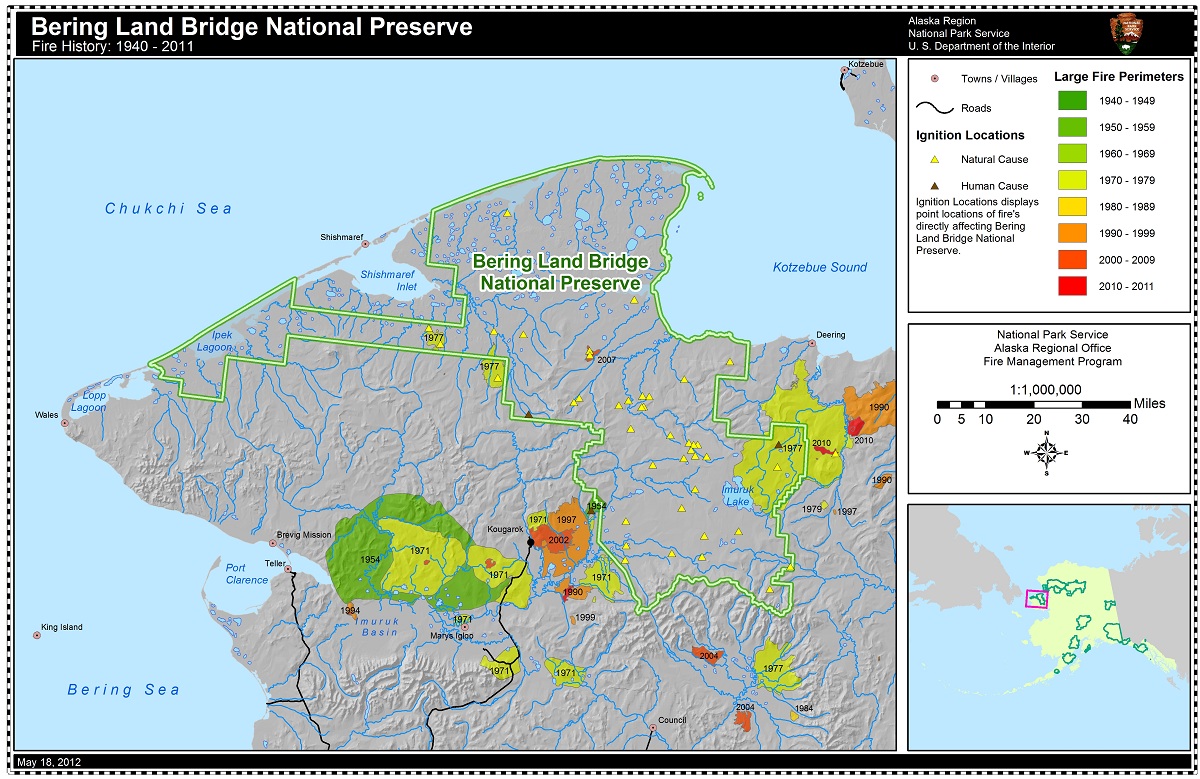Click the 'Ignition Locations' legend heading
The image size is (1200, 779).
point(970,135)
